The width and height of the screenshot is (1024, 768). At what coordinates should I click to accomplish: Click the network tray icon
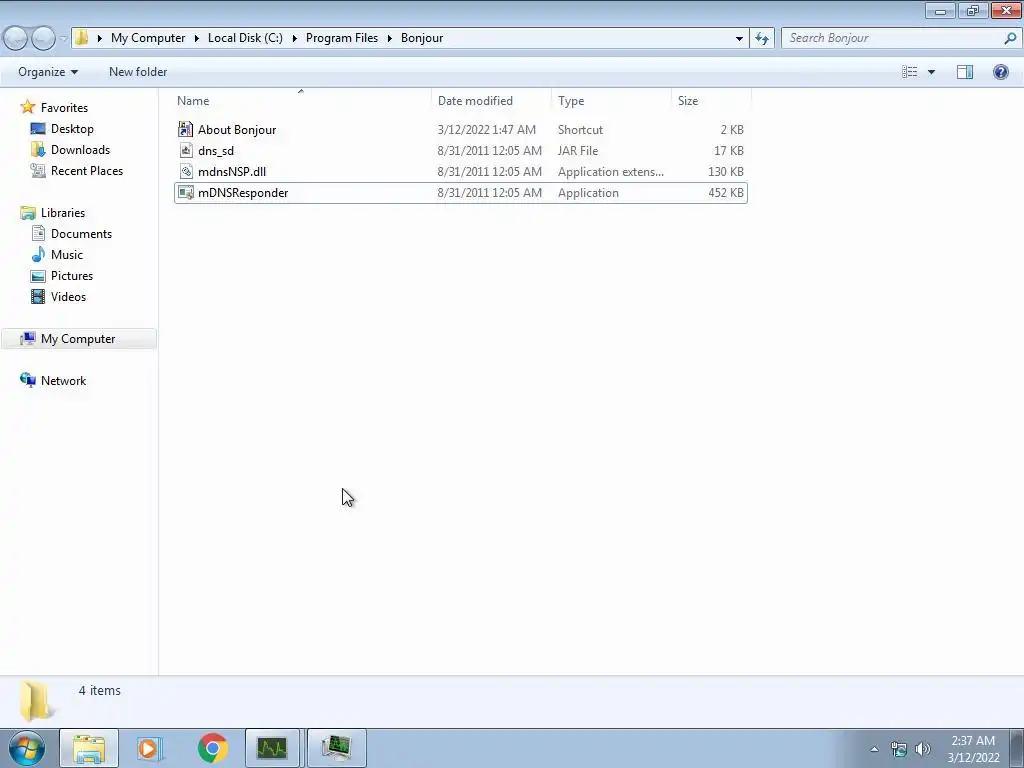tap(899, 749)
